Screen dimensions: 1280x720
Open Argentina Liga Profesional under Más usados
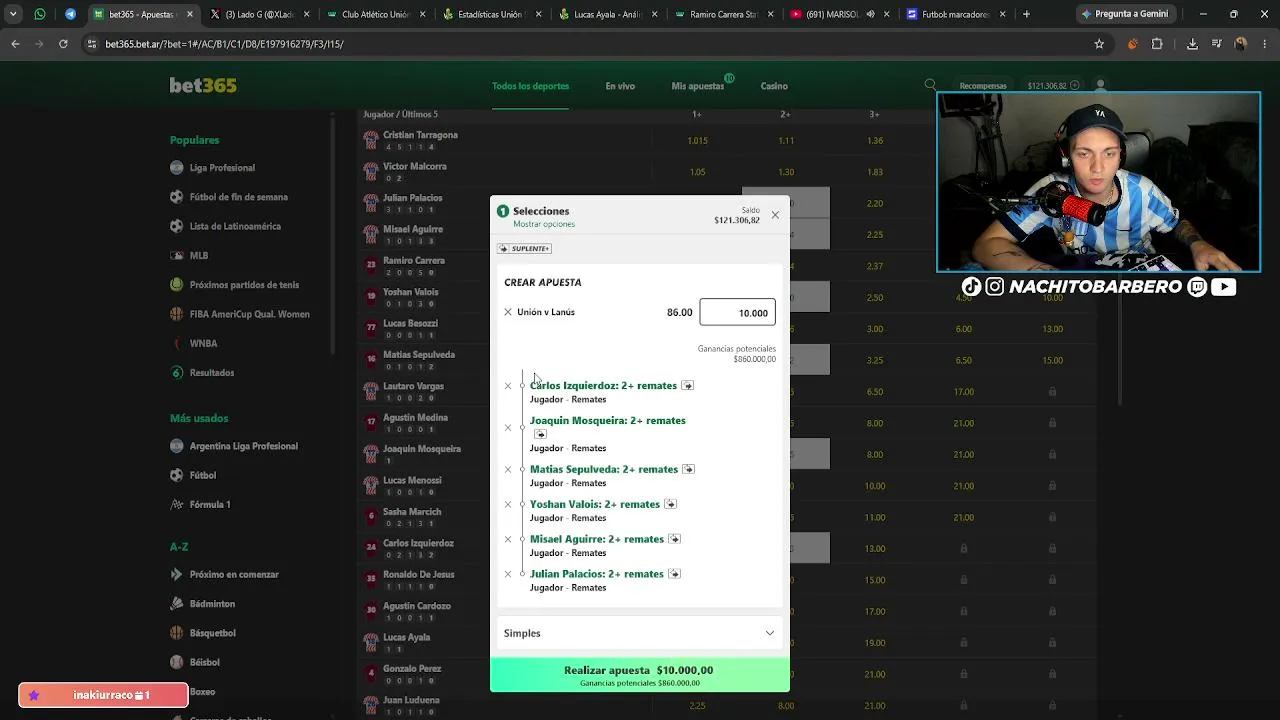(243, 446)
